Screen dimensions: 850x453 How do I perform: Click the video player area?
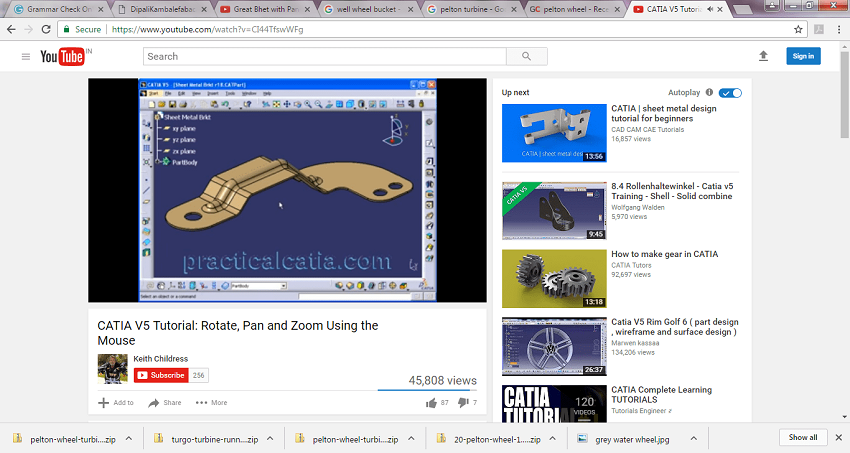pyautogui.click(x=287, y=190)
